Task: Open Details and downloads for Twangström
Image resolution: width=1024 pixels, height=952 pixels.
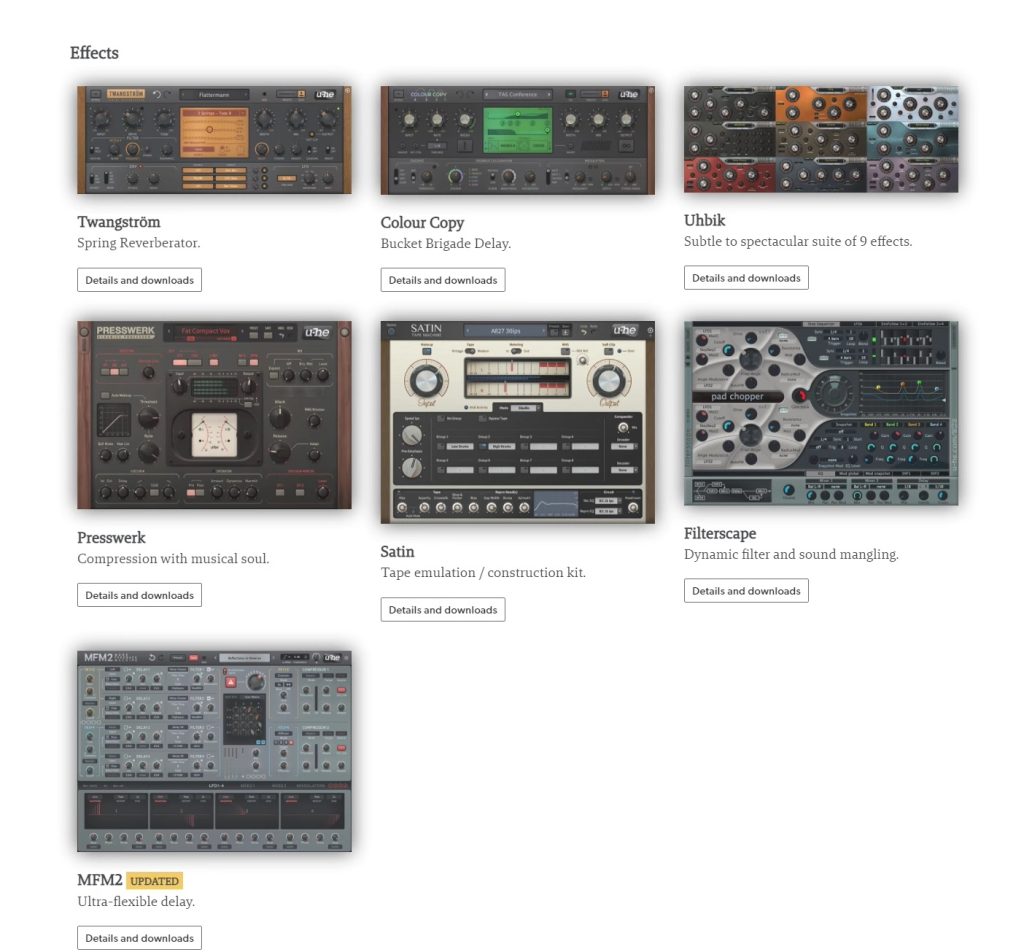Action: point(139,280)
